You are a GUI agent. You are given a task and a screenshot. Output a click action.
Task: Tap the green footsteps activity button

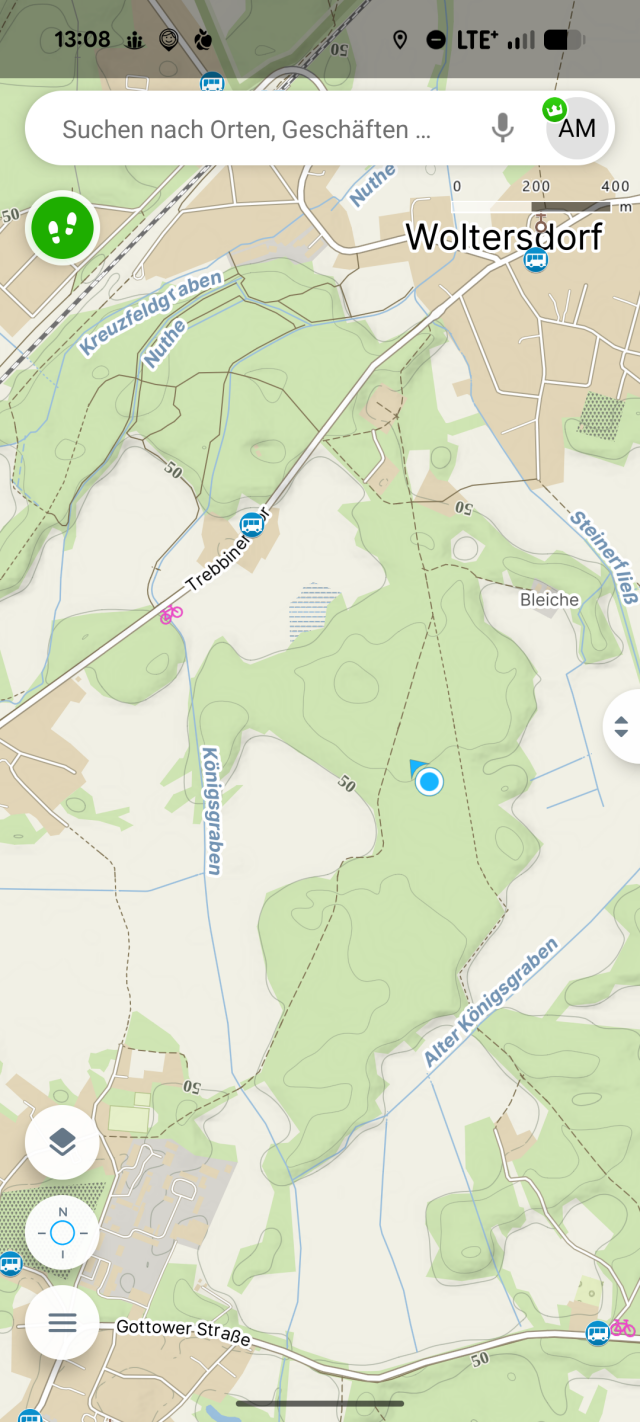[63, 228]
